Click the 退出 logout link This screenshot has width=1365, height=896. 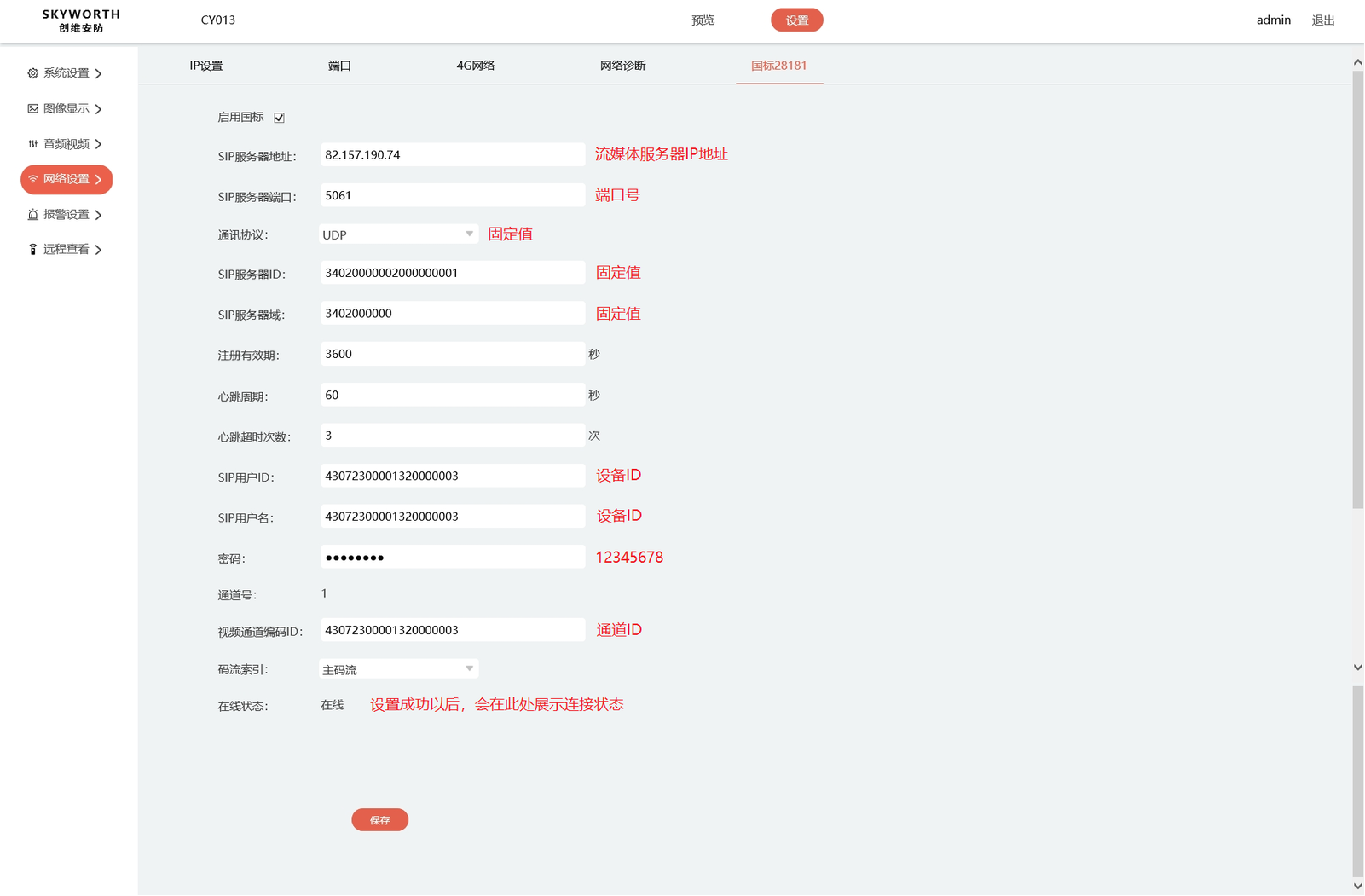click(x=1322, y=20)
